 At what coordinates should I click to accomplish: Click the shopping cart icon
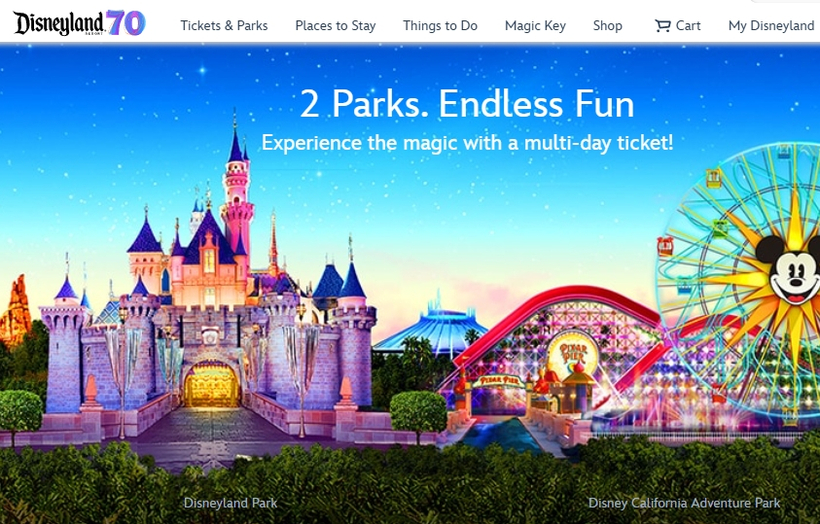(662, 26)
